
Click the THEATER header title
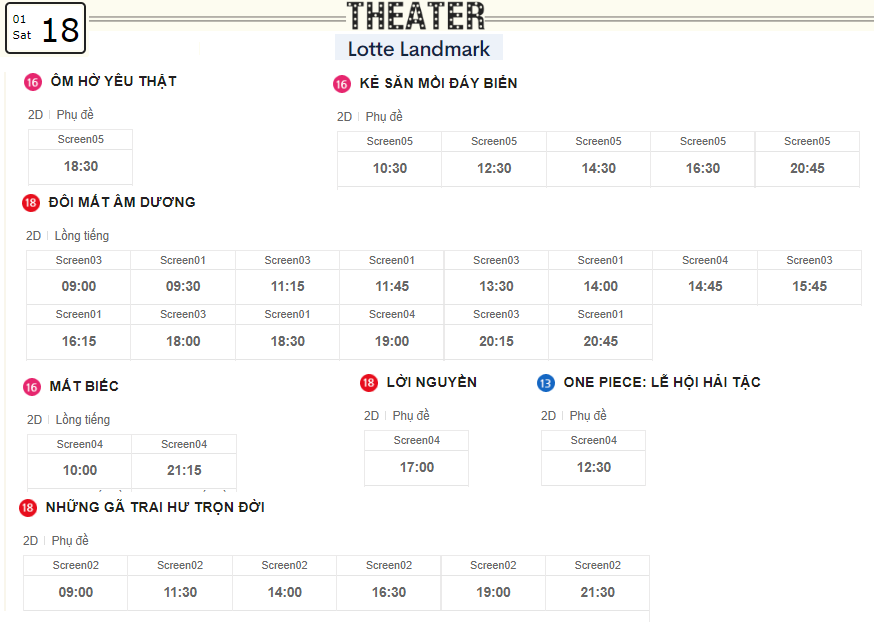(x=416, y=16)
